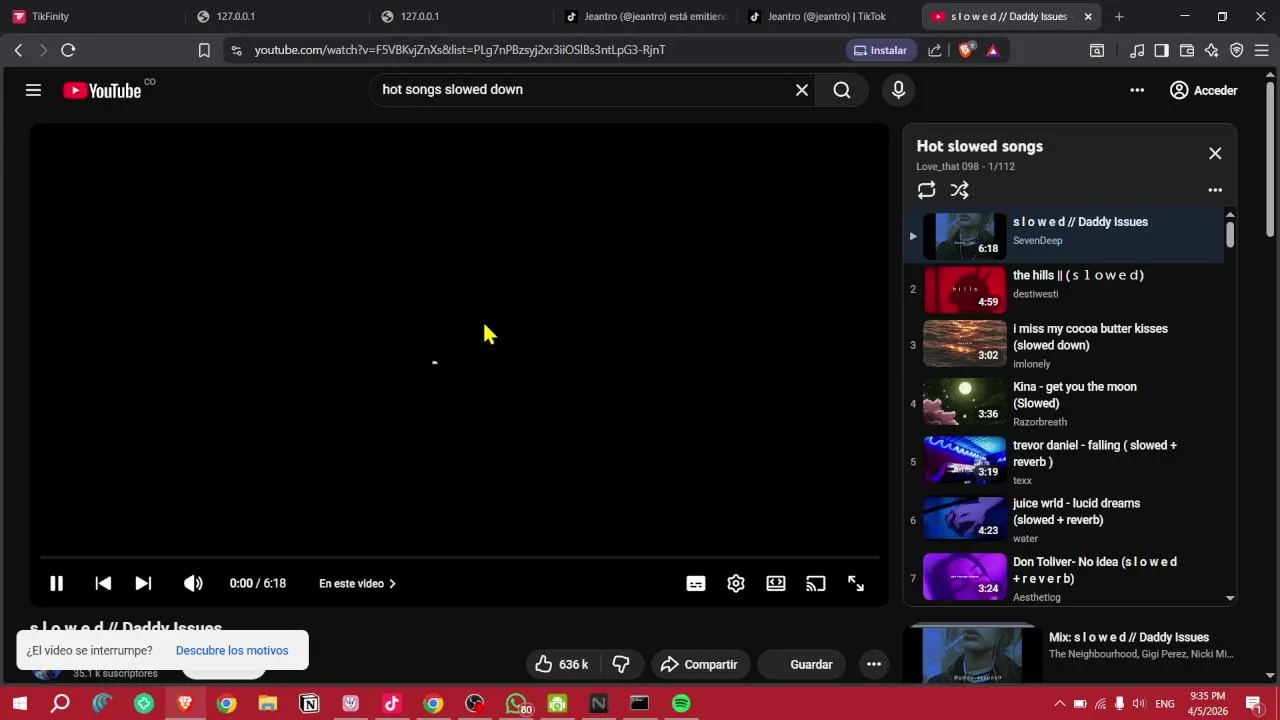The image size is (1280, 720).
Task: Sign in with the Acceder button
Action: coord(1204,90)
